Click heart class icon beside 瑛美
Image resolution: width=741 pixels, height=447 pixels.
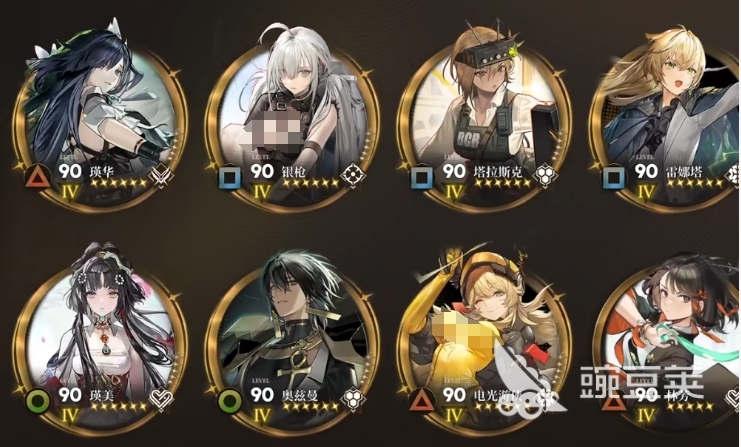point(161,400)
